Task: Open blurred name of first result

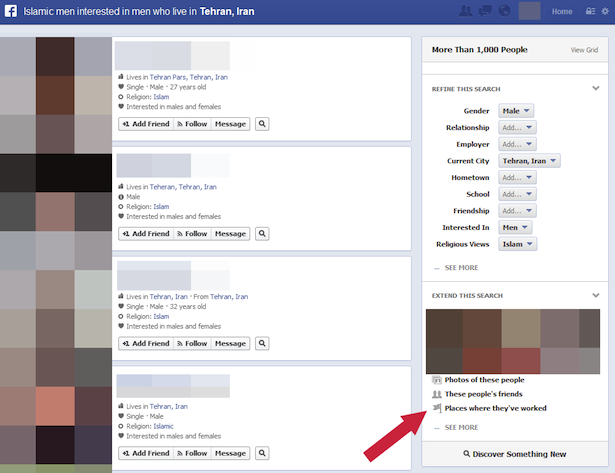Action: coord(172,56)
